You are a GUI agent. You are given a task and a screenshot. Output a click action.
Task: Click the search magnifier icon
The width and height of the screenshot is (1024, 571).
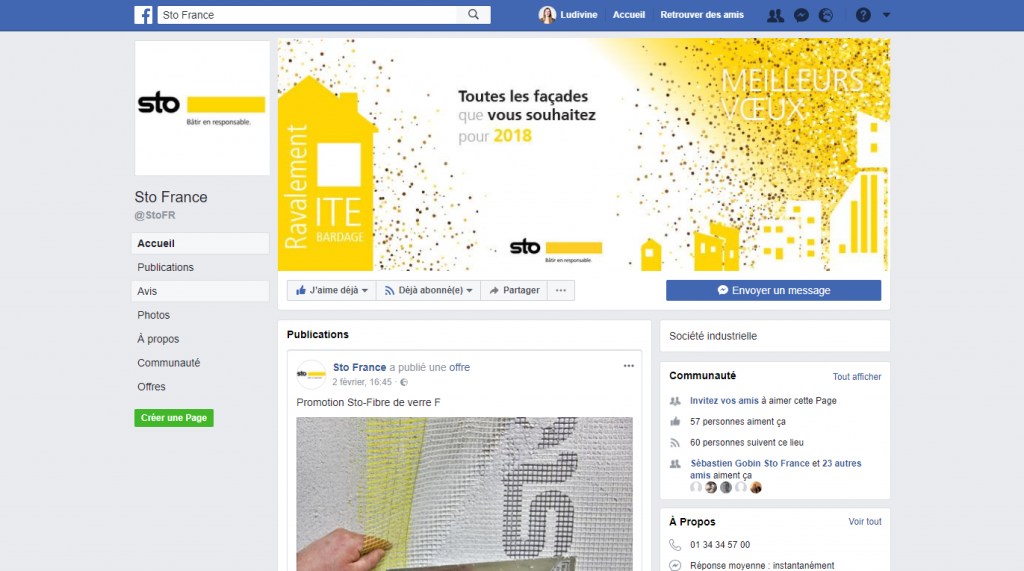pos(473,14)
